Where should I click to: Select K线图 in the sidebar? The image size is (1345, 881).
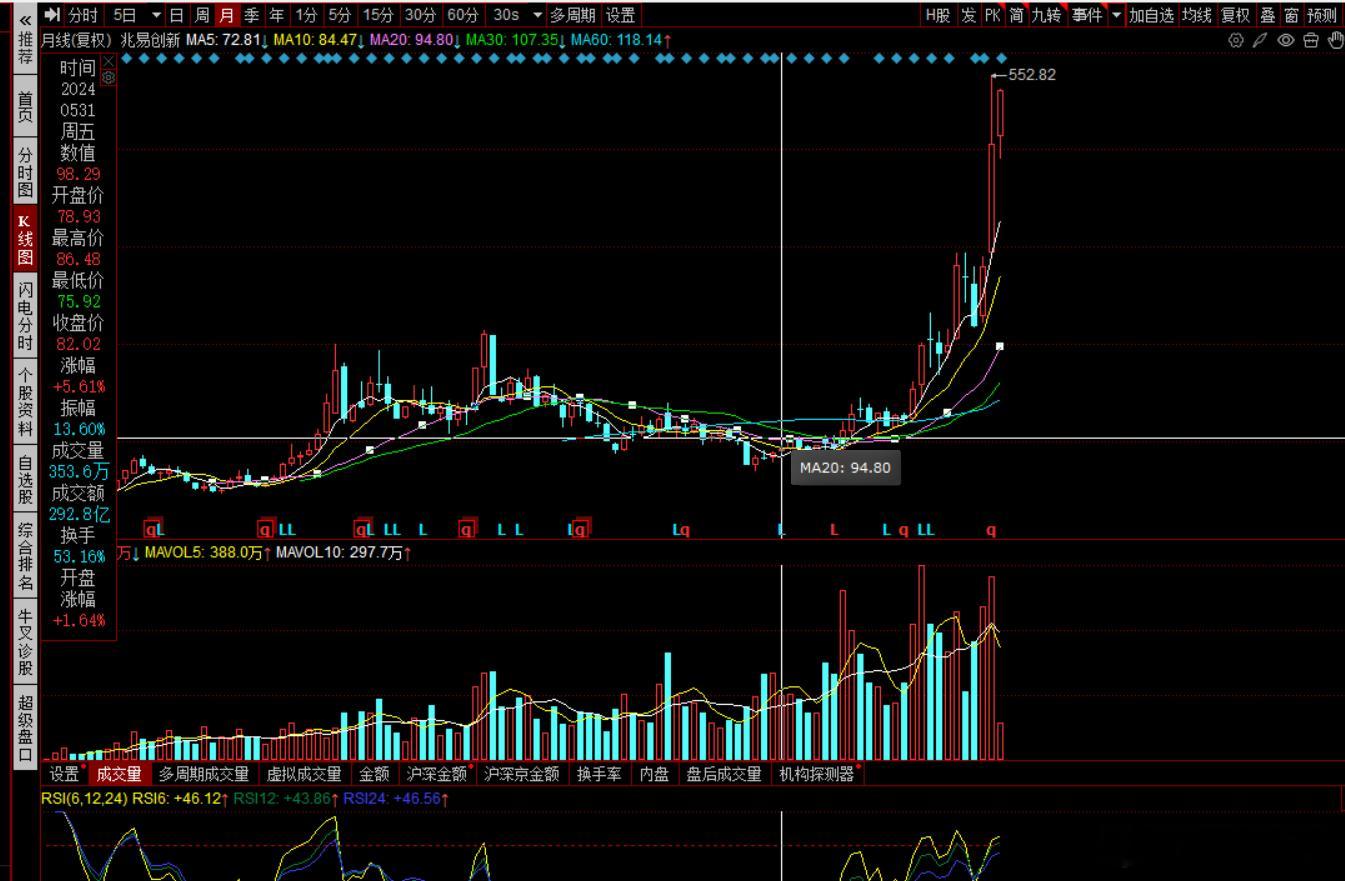25,239
